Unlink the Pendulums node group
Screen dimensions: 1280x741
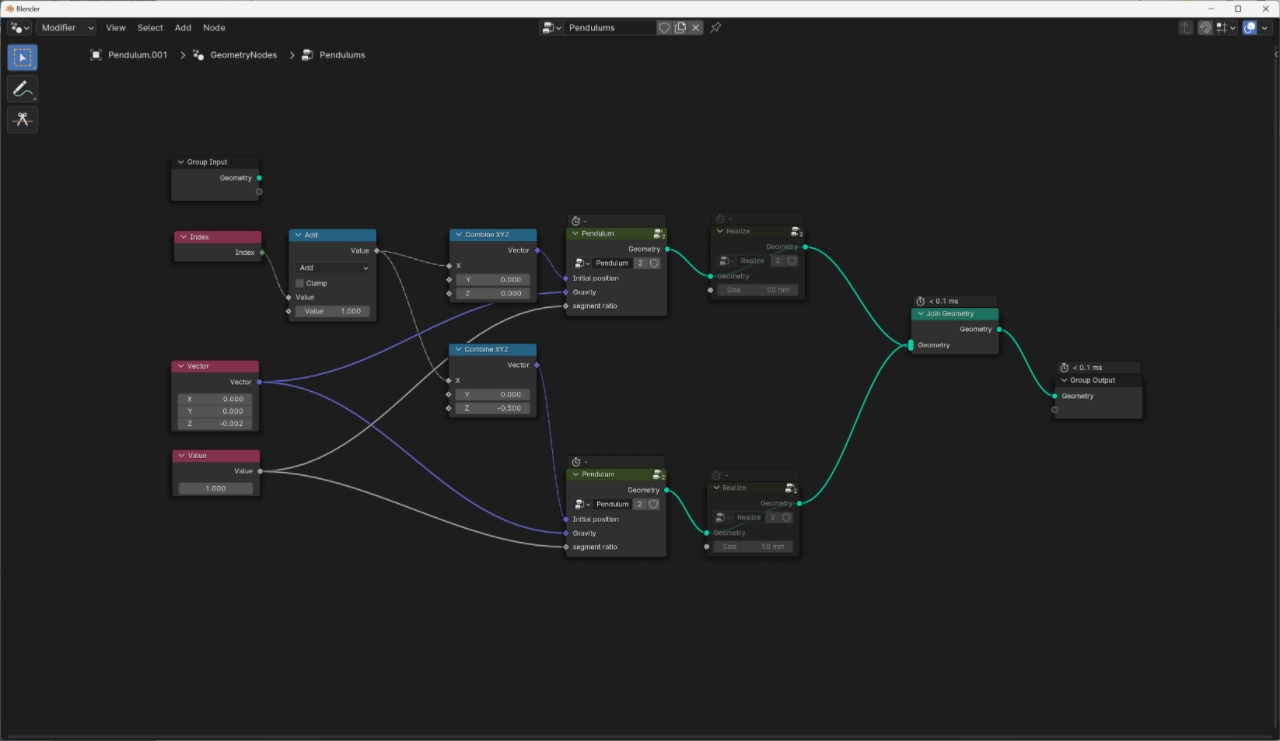pyautogui.click(x=696, y=28)
